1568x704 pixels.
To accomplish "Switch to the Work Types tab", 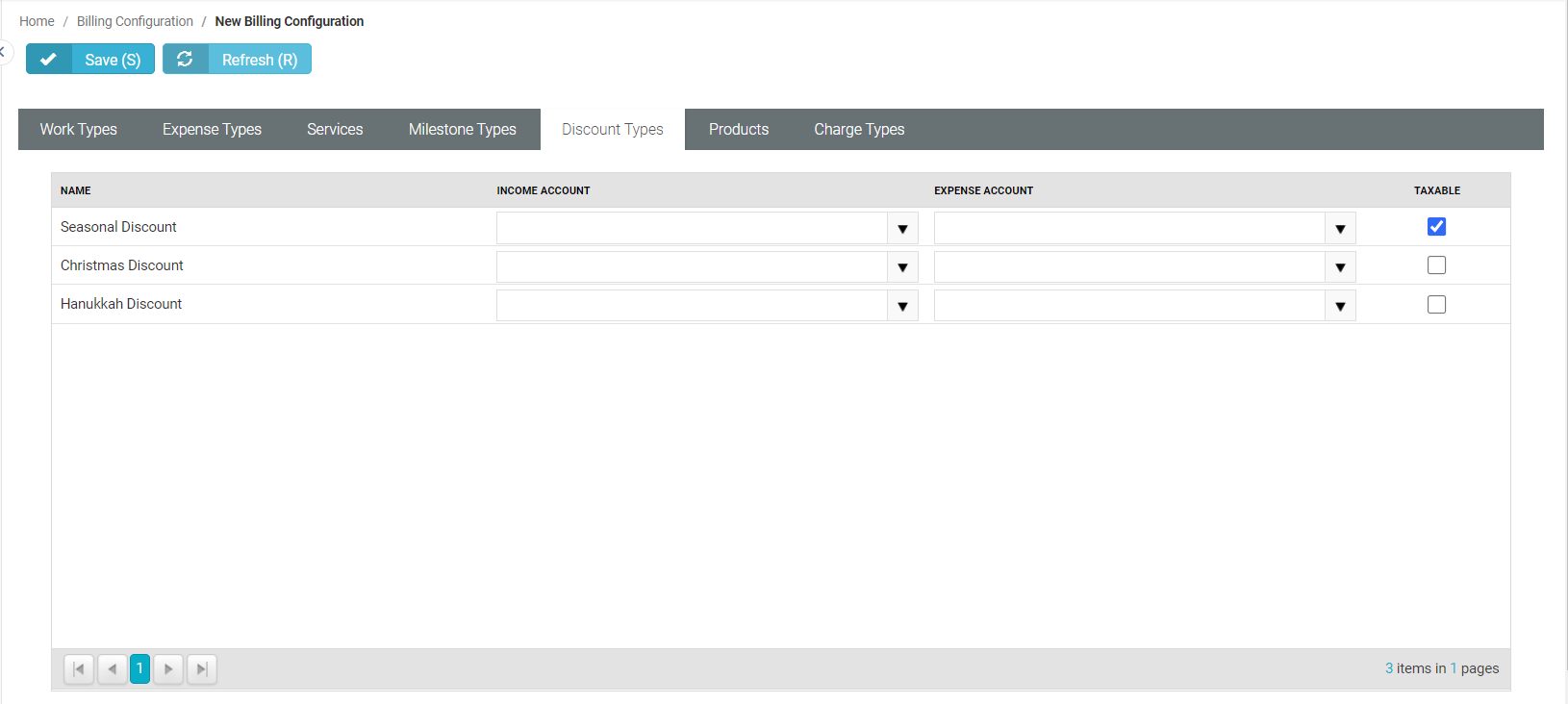I will (x=79, y=130).
